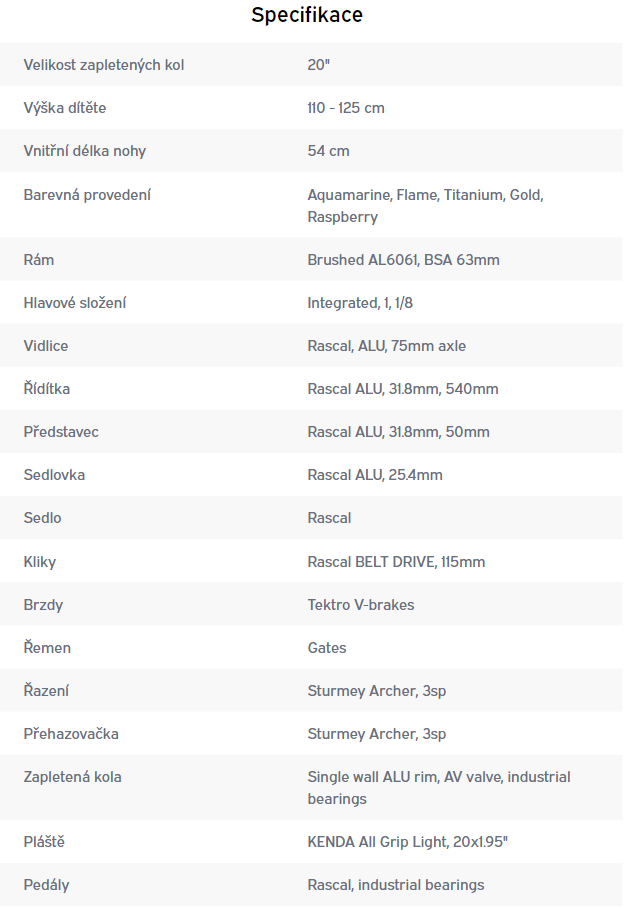This screenshot has height=909, width=627.
Task: Click the Sedlovka 25.4mm value
Action: pyautogui.click(x=375, y=475)
